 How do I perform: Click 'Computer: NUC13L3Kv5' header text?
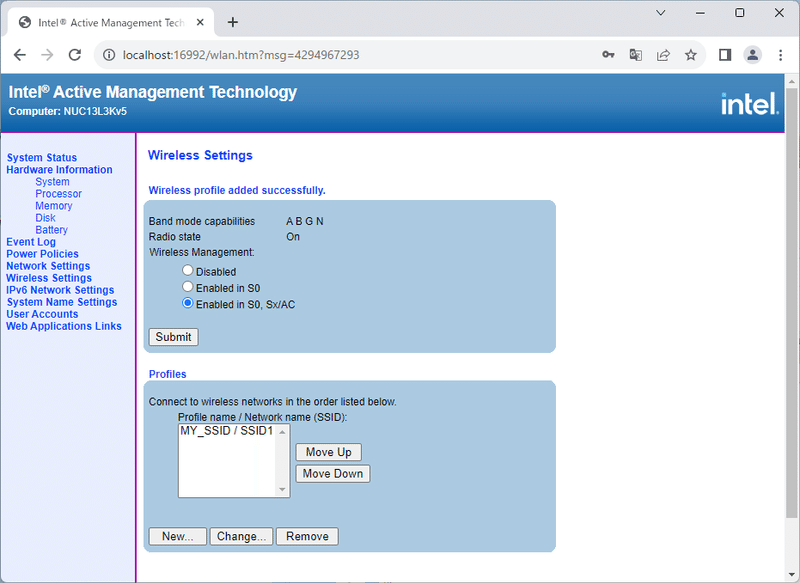68,111
